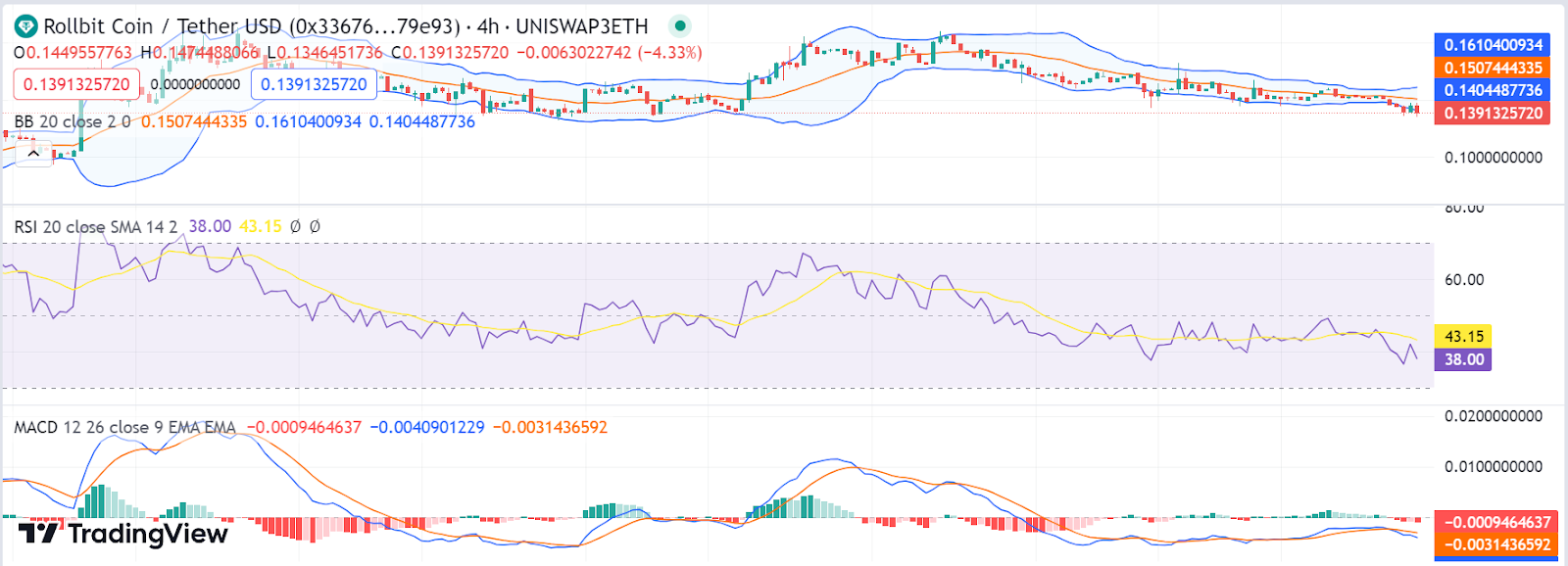
Task: Click the green market status dot
Action: click(x=680, y=26)
